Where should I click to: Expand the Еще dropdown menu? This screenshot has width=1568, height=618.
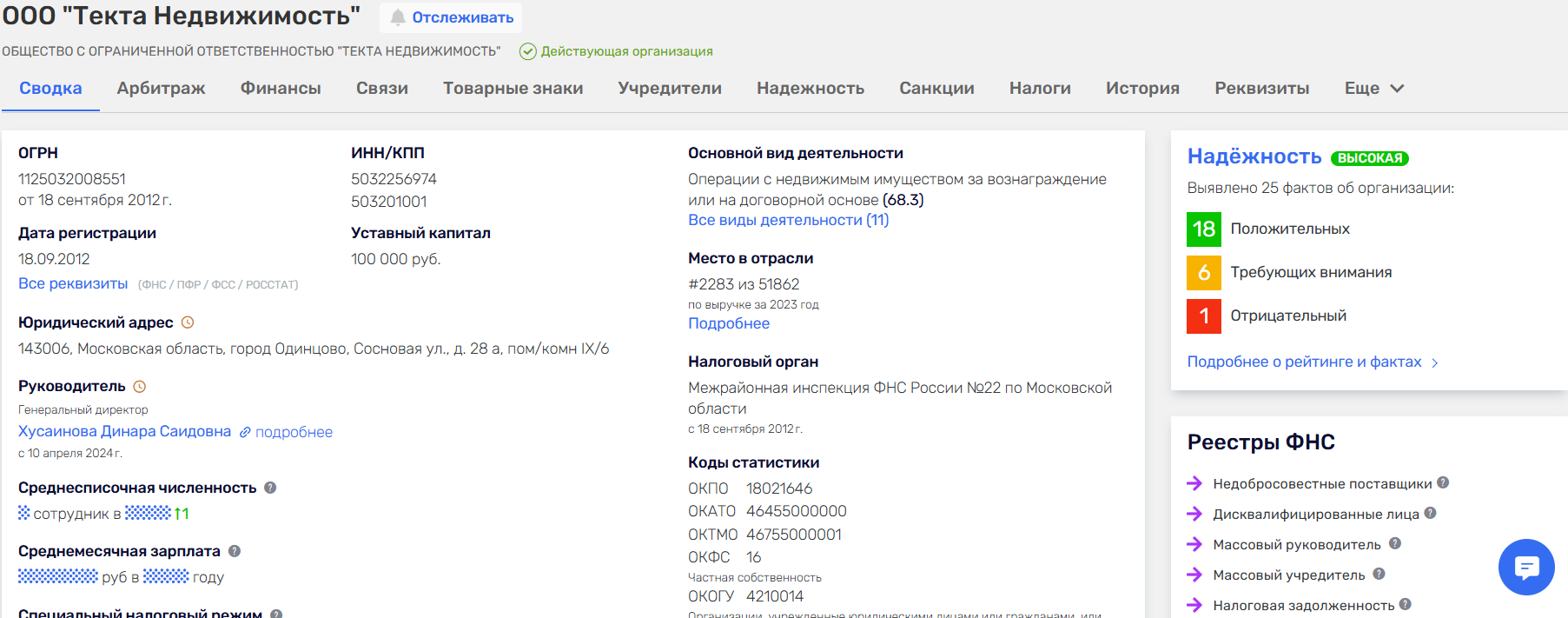point(1374,88)
